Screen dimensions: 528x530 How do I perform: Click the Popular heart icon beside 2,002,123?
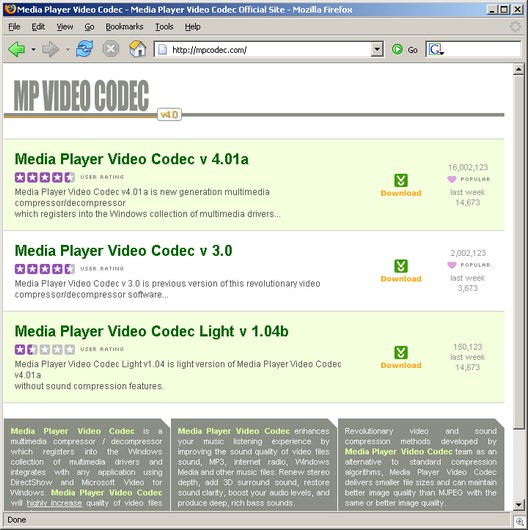(x=452, y=265)
